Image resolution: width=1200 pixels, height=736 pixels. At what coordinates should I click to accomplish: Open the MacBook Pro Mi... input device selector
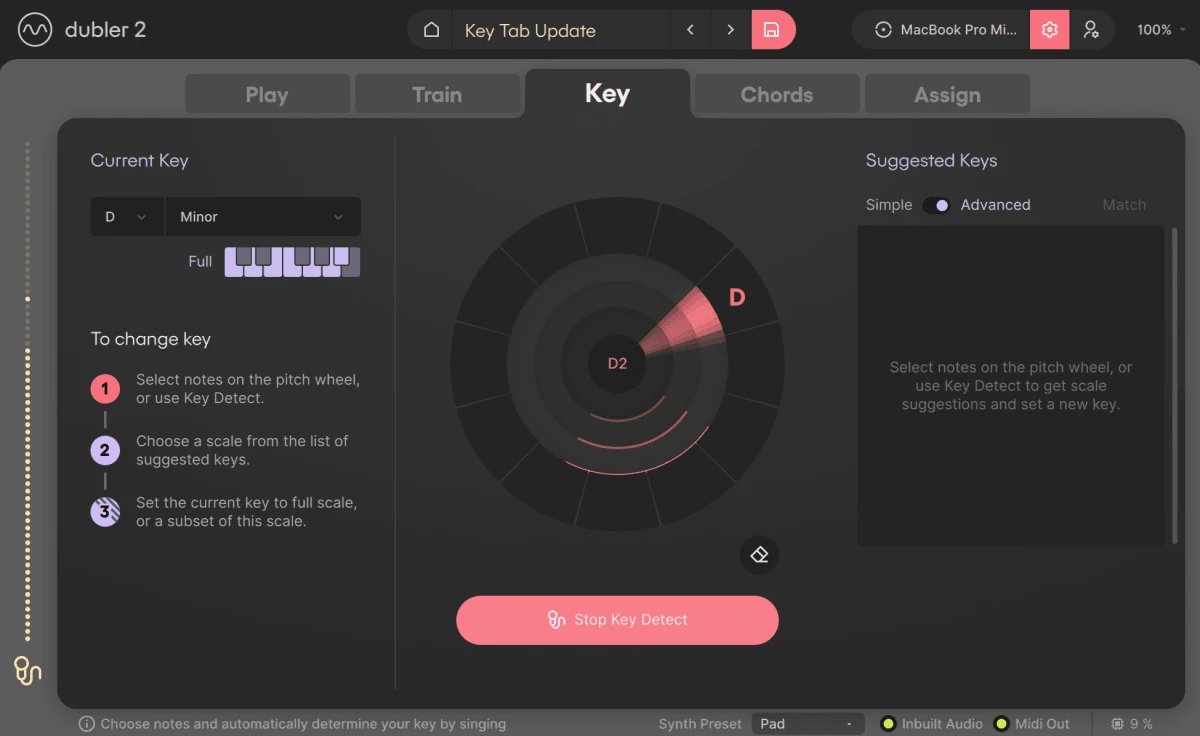point(942,30)
